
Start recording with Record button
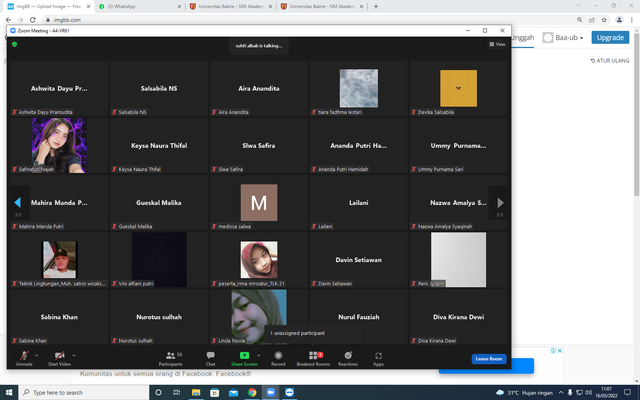[278, 358]
